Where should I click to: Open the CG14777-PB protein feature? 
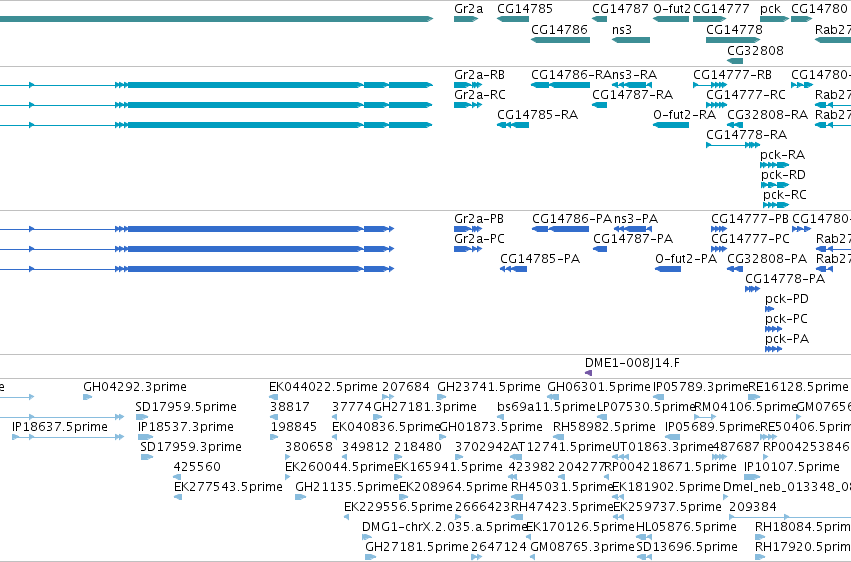(719, 229)
